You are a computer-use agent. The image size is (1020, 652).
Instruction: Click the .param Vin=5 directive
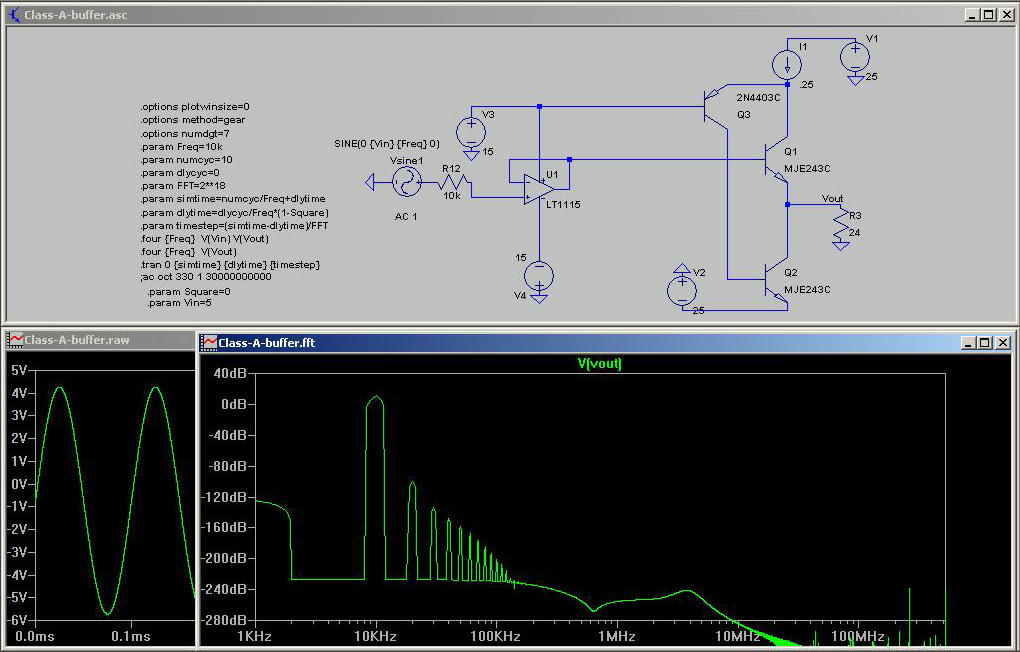(x=180, y=303)
